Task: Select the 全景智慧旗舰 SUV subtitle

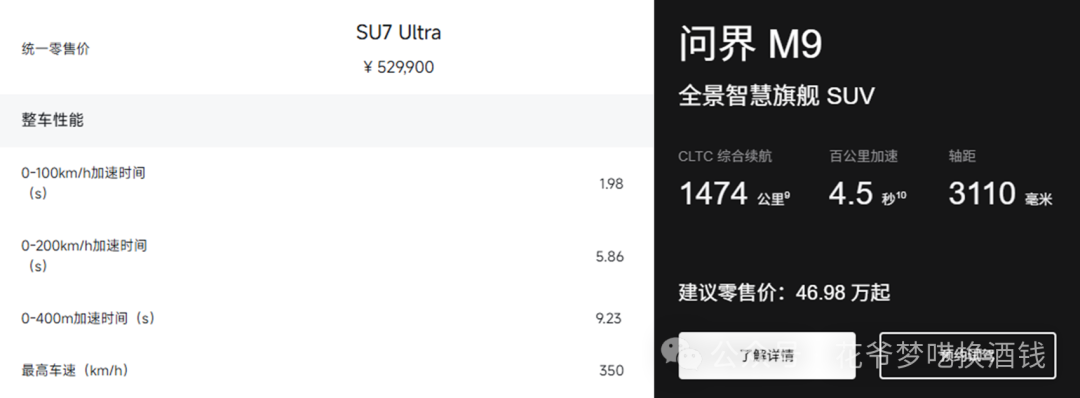Action: (776, 96)
